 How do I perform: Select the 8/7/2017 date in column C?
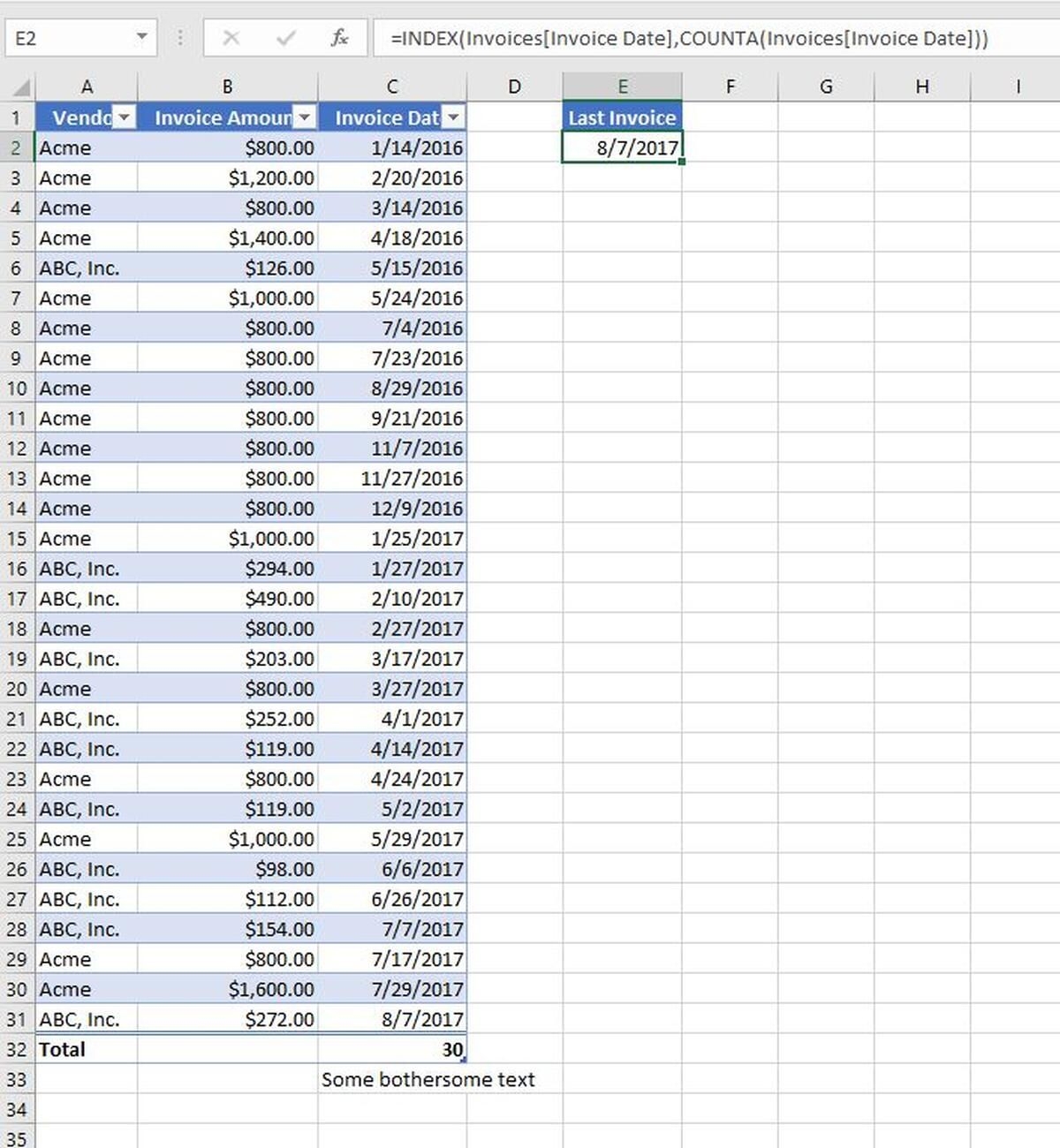(x=392, y=1019)
